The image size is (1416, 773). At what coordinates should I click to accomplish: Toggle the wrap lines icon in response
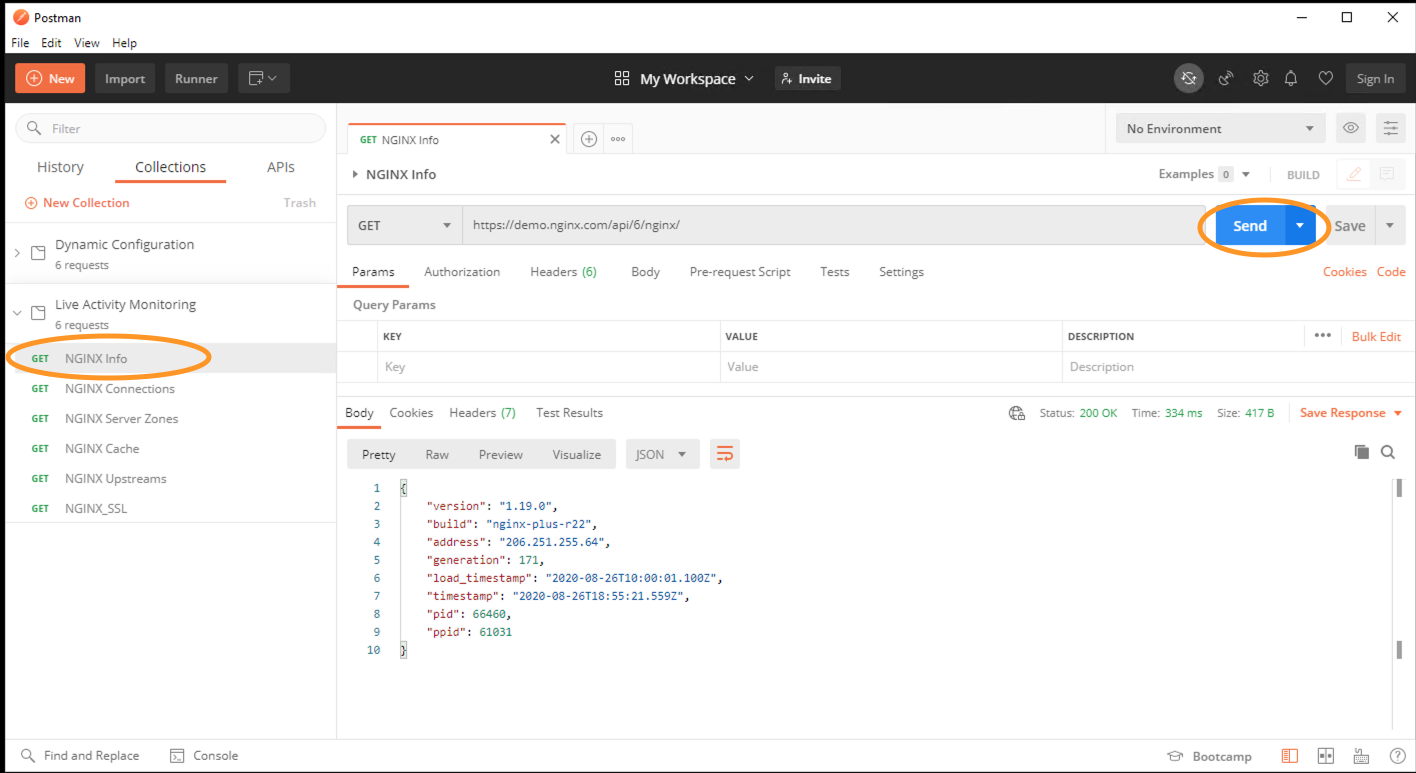pyautogui.click(x=725, y=454)
